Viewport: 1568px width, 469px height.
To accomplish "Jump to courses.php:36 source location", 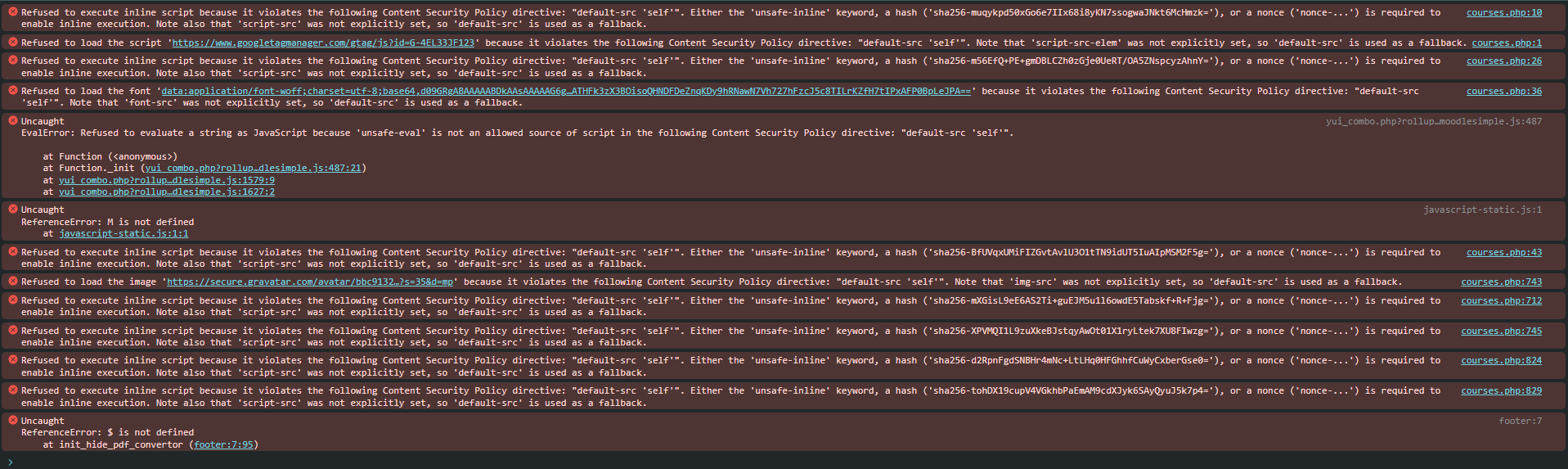I will point(1503,92).
